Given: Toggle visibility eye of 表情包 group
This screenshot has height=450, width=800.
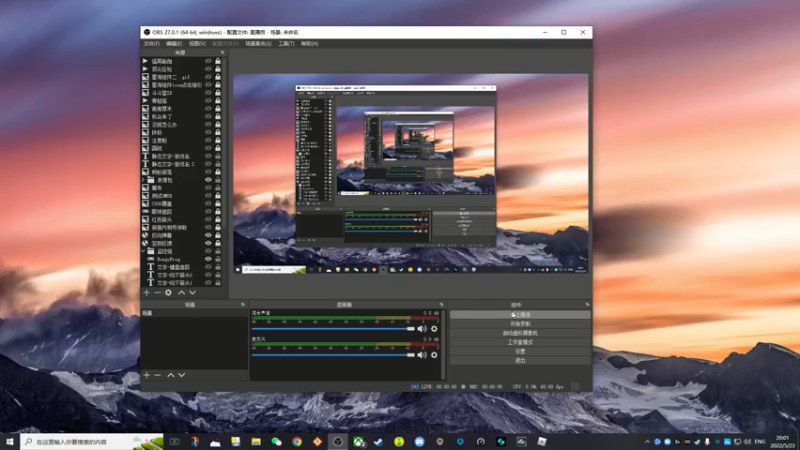Looking at the screenshot, I should click(208, 180).
